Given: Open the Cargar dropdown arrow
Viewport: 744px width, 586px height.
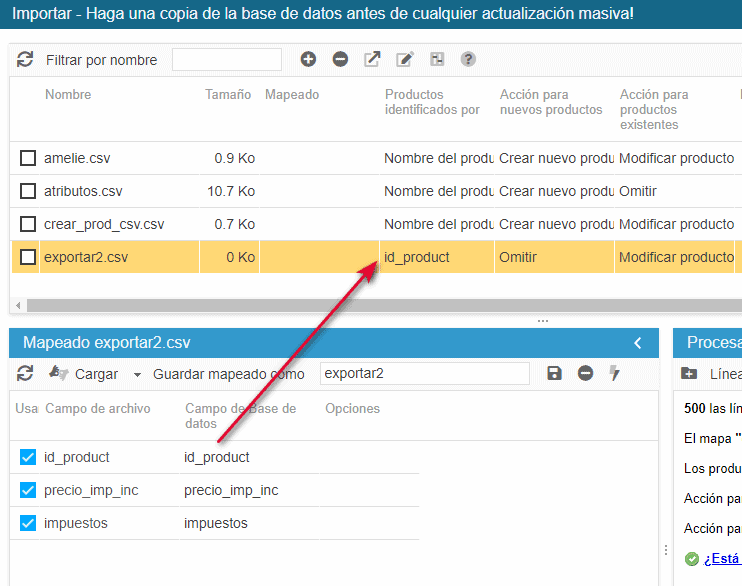Looking at the screenshot, I should click(138, 375).
